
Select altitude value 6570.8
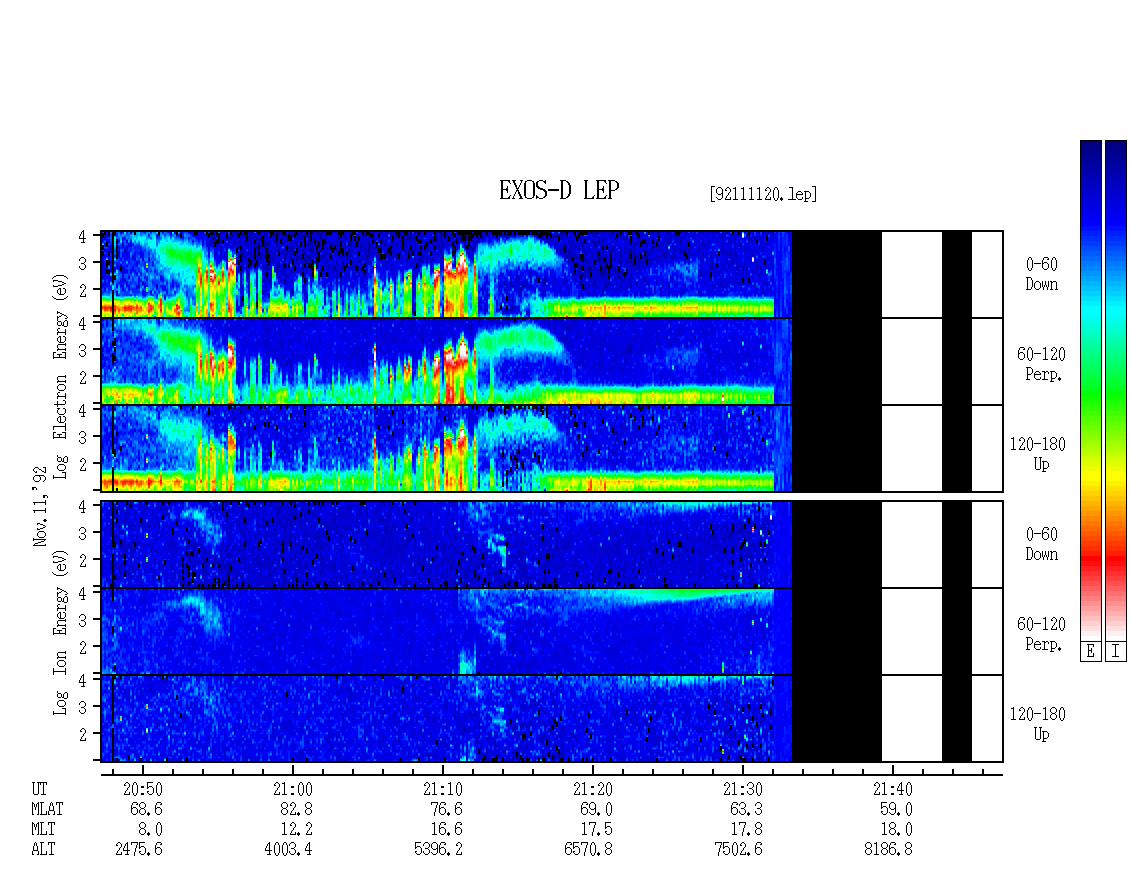[588, 850]
